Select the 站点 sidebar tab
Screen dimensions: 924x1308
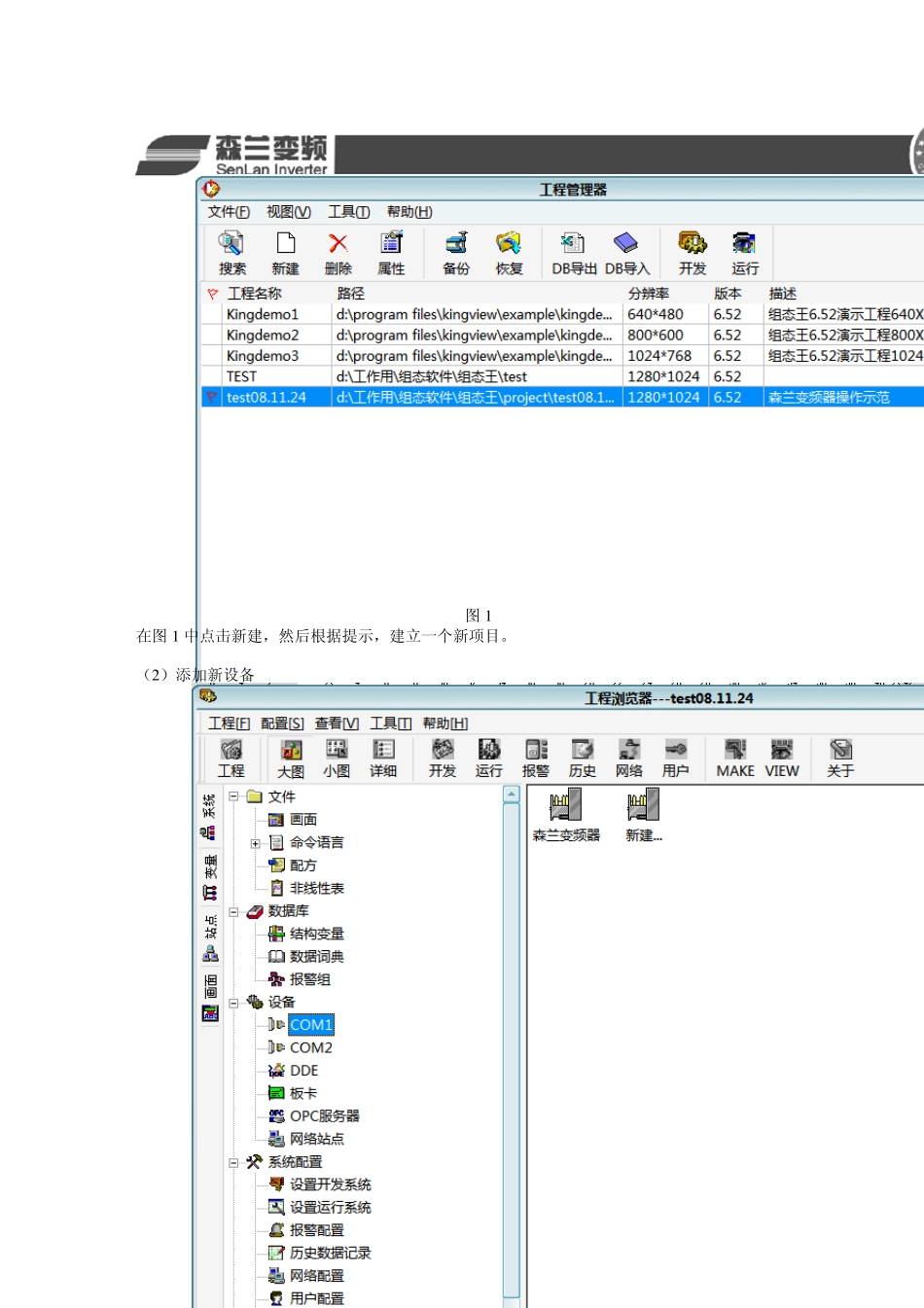pyautogui.click(x=209, y=937)
